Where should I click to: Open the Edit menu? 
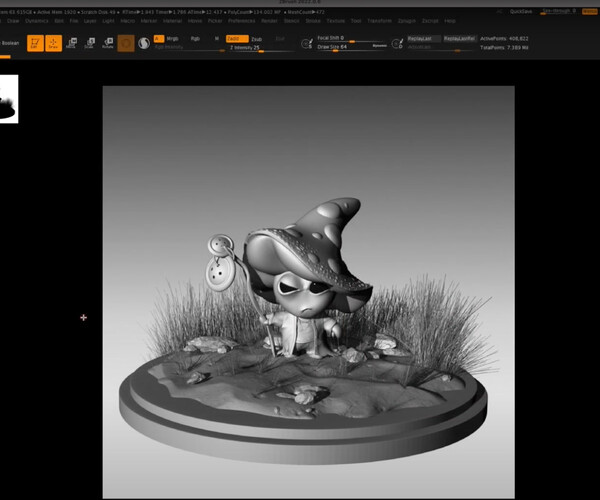(x=59, y=21)
